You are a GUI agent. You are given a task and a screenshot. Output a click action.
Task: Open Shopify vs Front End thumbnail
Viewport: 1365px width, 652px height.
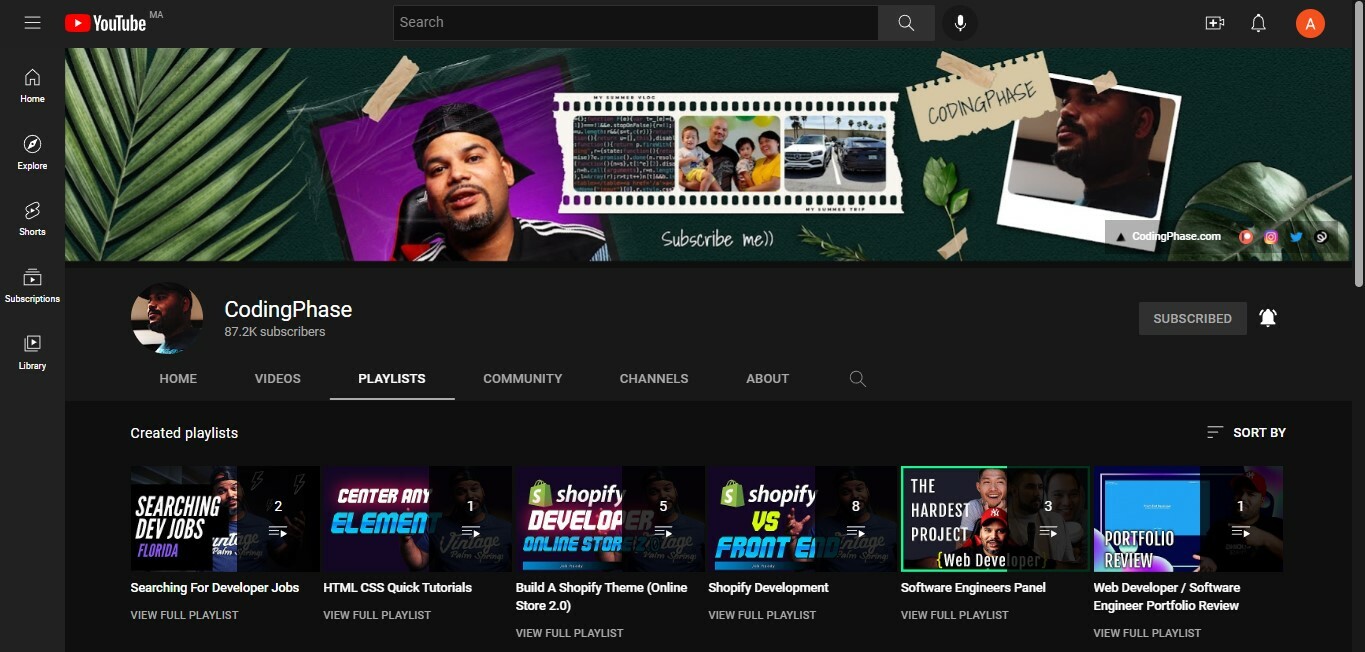[x=802, y=519]
